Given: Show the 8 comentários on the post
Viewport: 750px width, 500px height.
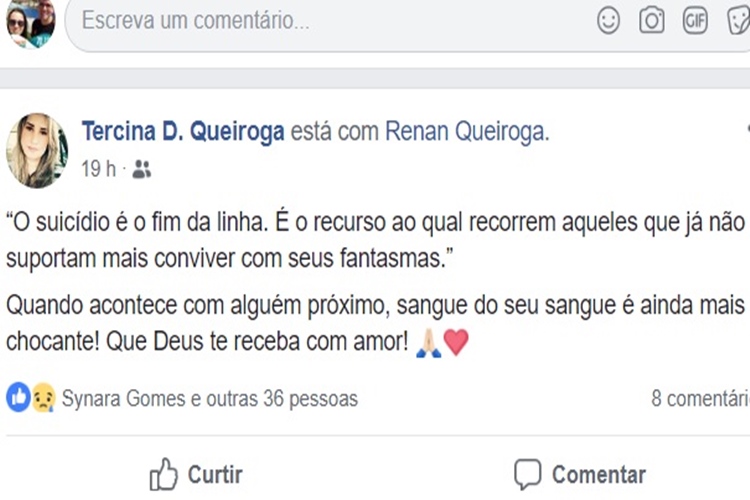Looking at the screenshot, I should click(x=700, y=399).
